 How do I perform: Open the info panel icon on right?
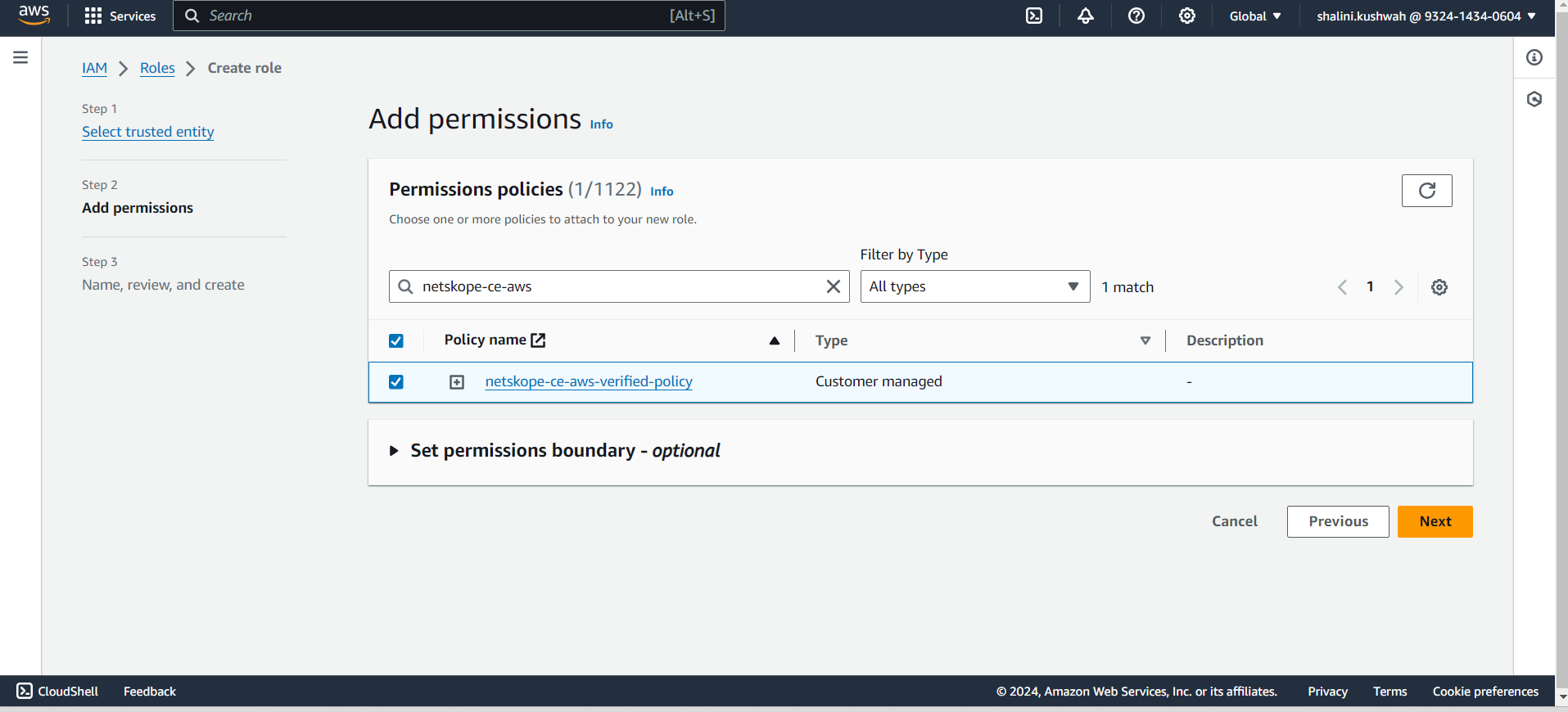click(1534, 57)
